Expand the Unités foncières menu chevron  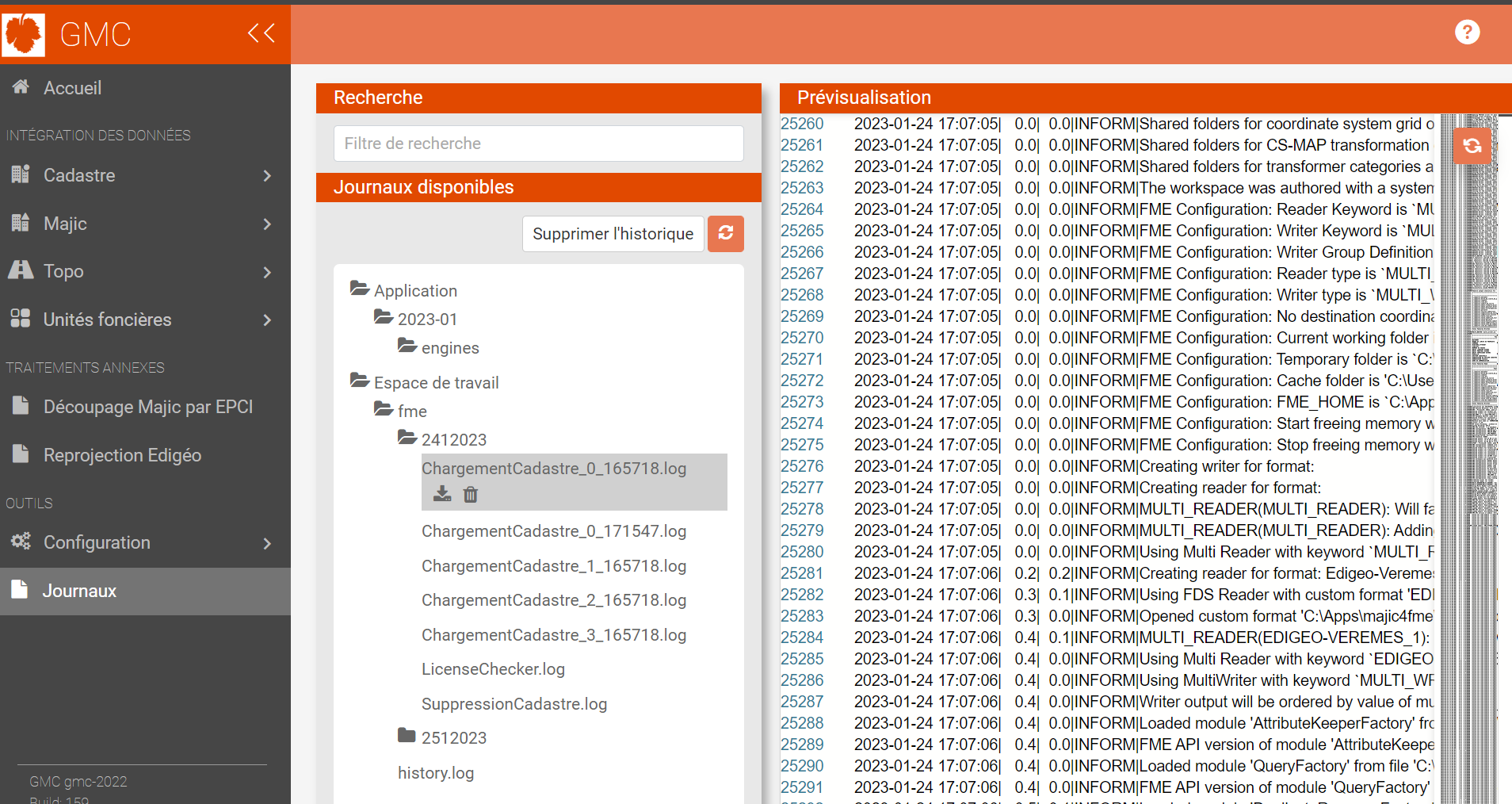click(267, 320)
